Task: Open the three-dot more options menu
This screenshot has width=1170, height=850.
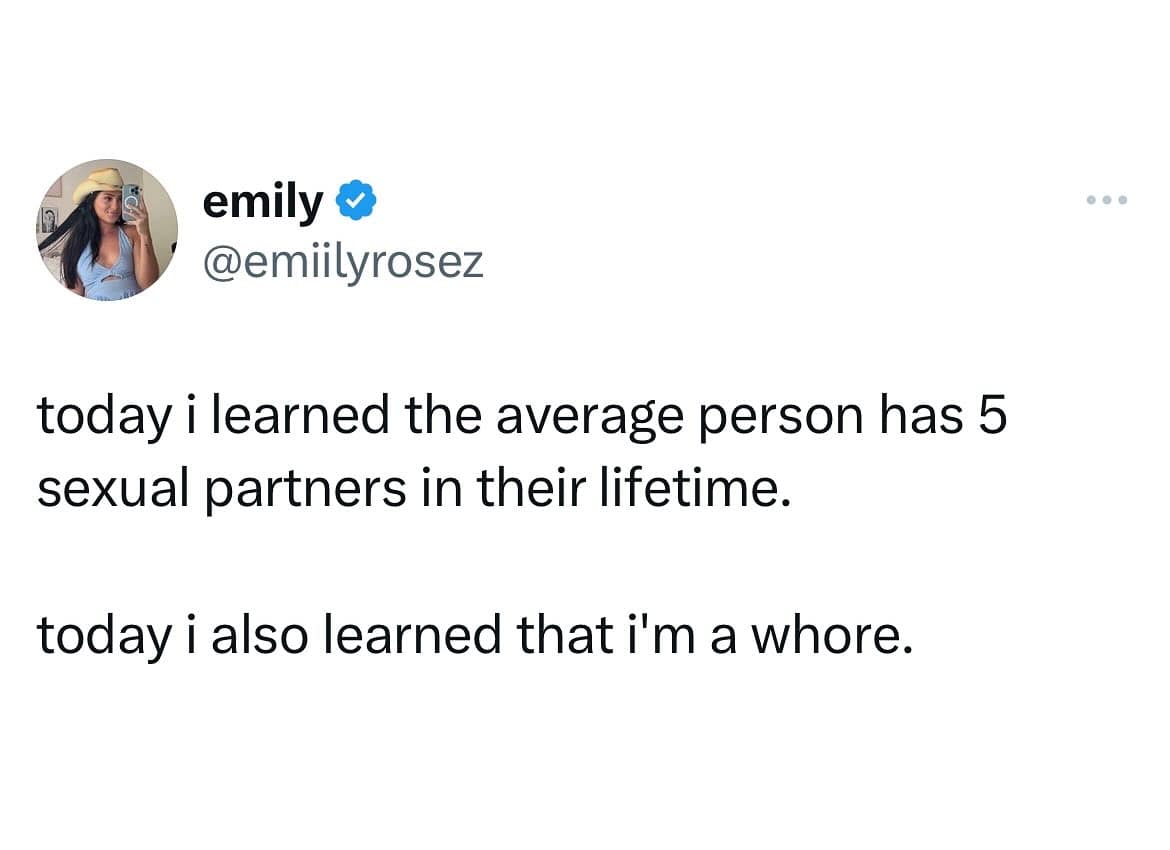Action: point(1109,201)
